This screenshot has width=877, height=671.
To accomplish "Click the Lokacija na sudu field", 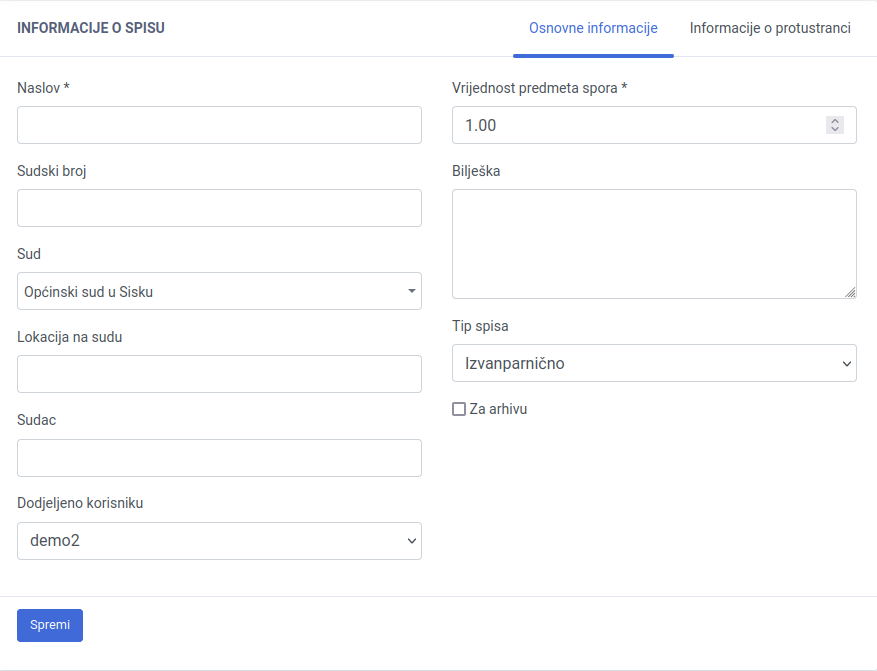I will click(219, 374).
